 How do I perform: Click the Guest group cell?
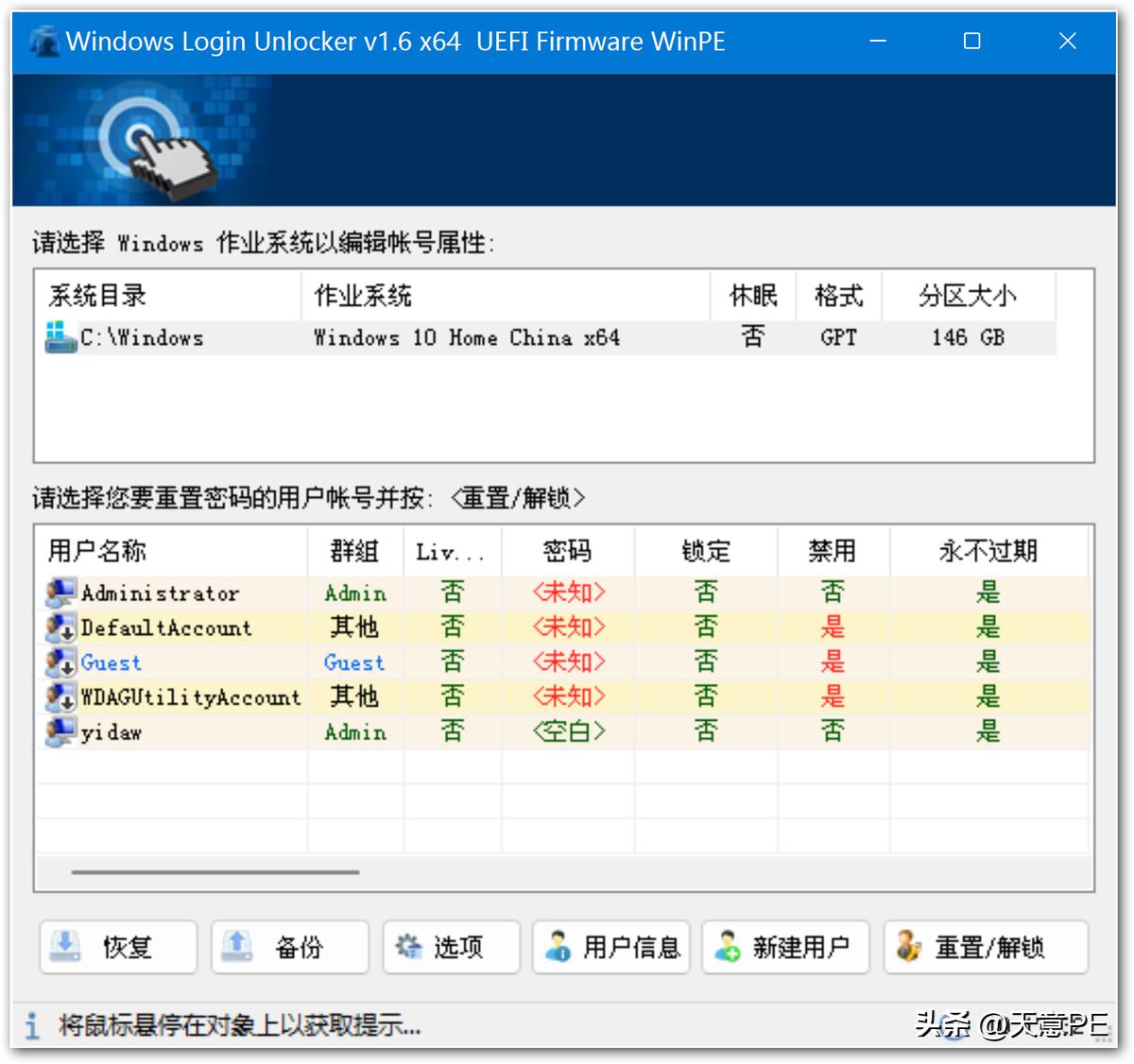pyautogui.click(x=354, y=663)
